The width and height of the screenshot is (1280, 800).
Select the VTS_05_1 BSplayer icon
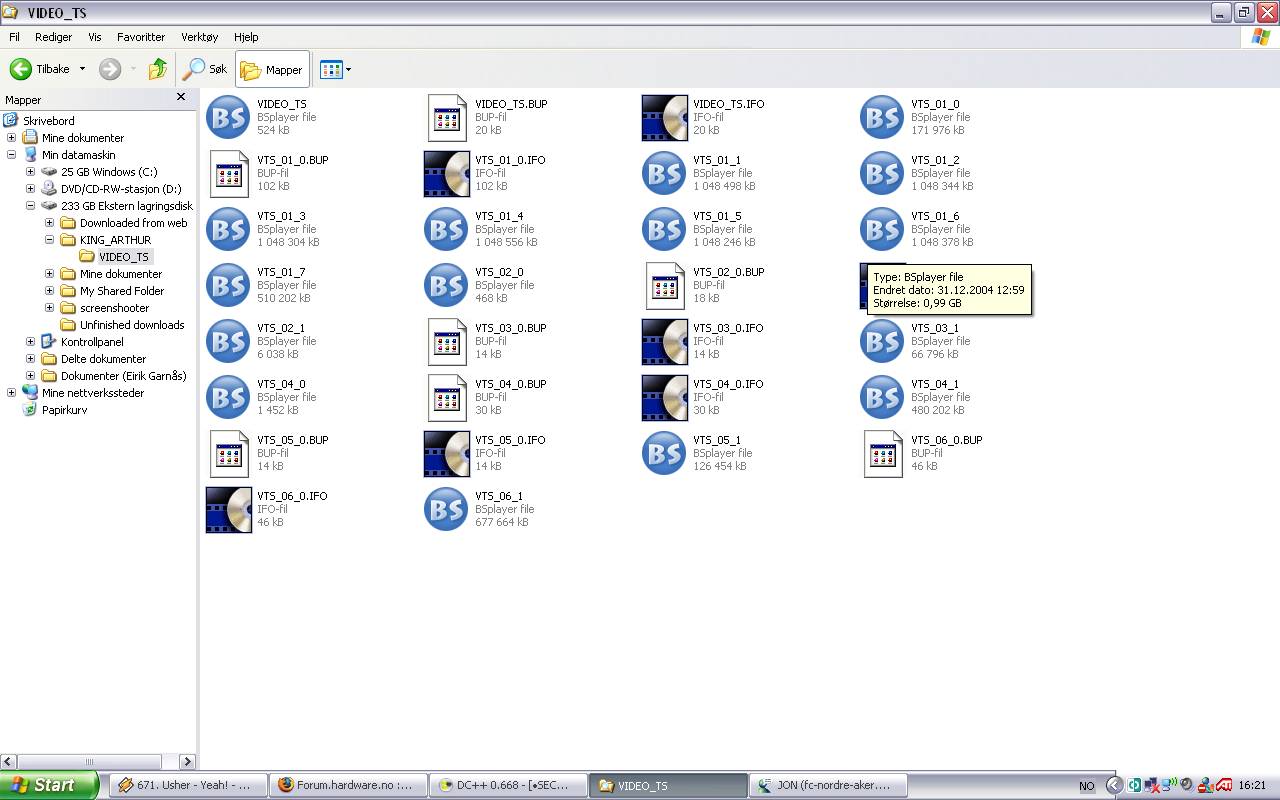[x=664, y=454]
